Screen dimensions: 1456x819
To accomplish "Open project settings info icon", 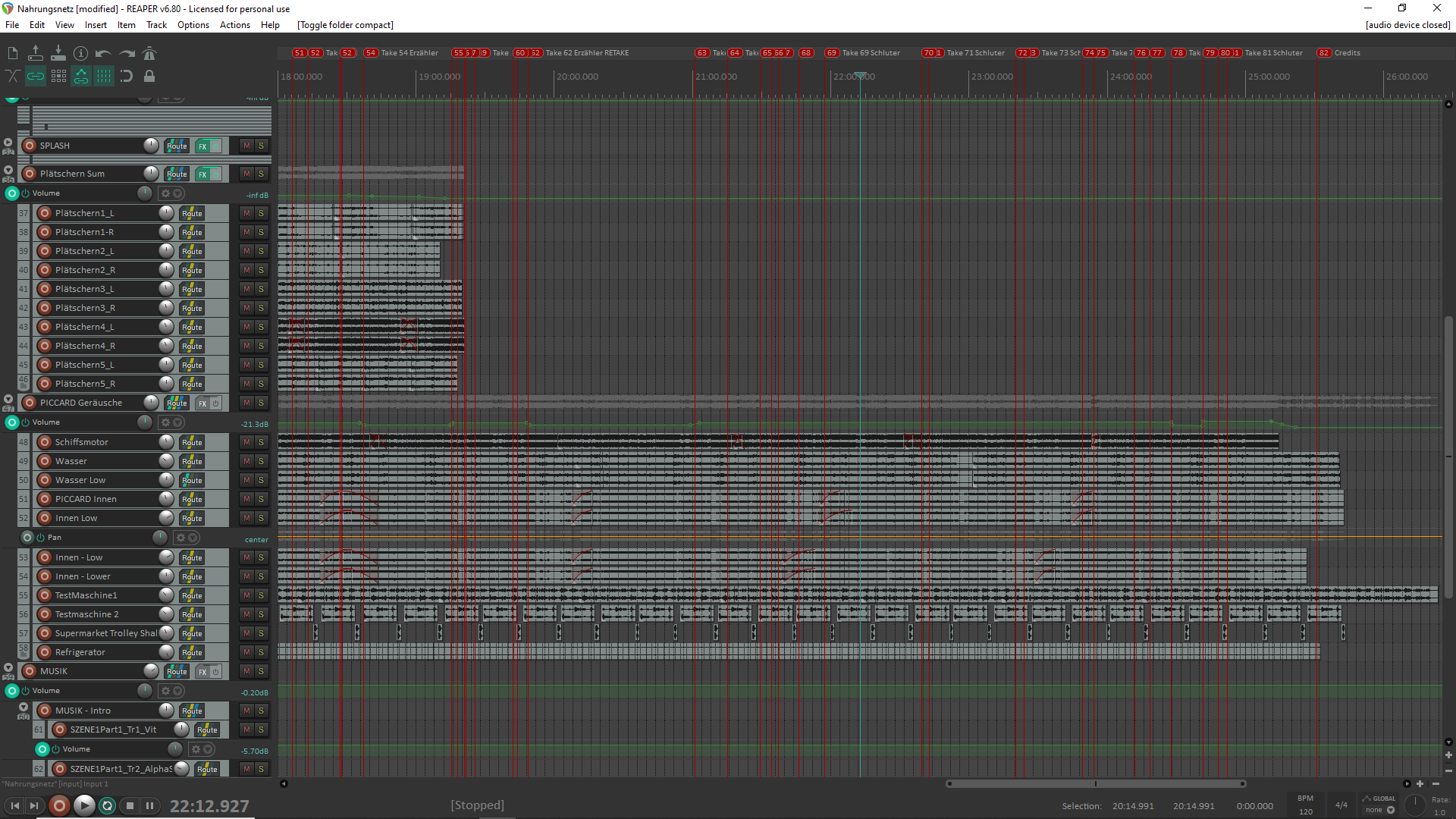I will tap(81, 53).
